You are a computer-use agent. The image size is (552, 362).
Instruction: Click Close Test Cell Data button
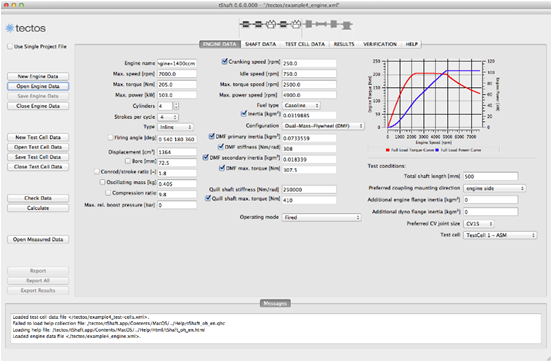pyautogui.click(x=38, y=167)
